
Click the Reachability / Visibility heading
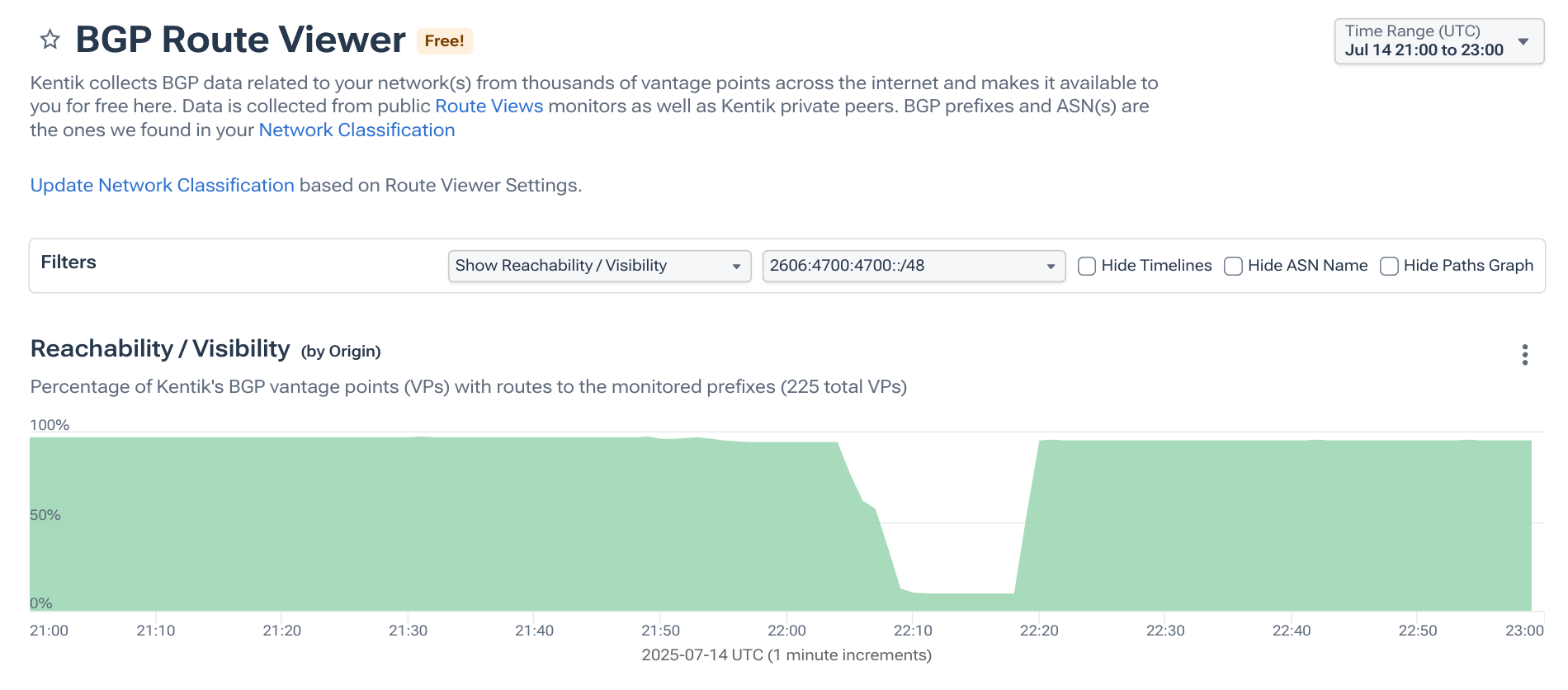pos(160,349)
